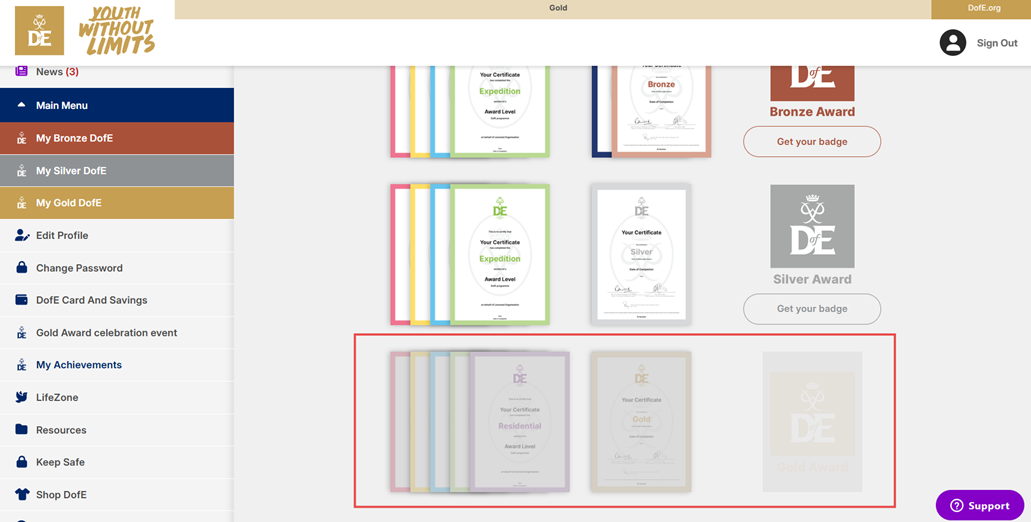Get your badge for Bronze Award
The image size is (1031, 522).
[811, 142]
